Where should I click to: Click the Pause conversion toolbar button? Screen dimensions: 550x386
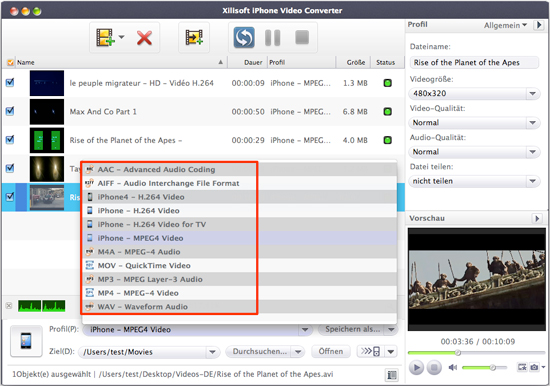coord(273,38)
